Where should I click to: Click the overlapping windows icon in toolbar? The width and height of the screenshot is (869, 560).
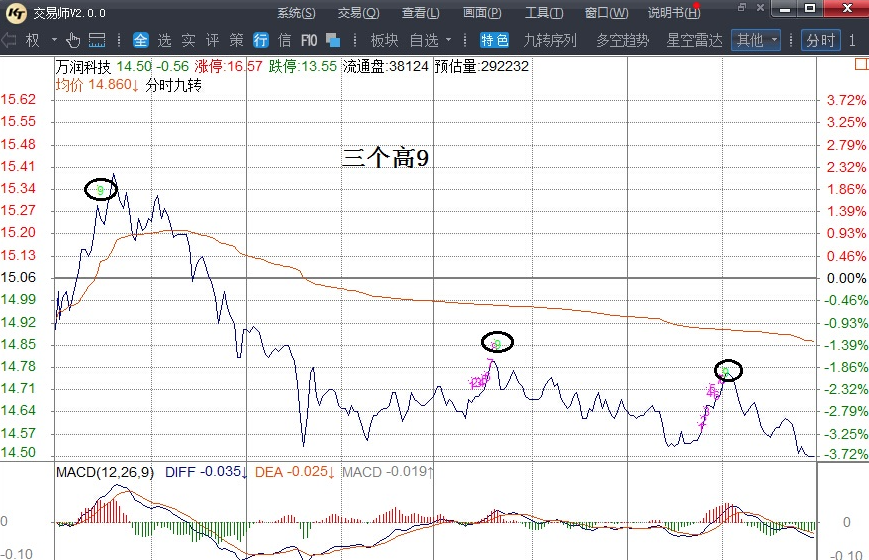click(x=334, y=40)
